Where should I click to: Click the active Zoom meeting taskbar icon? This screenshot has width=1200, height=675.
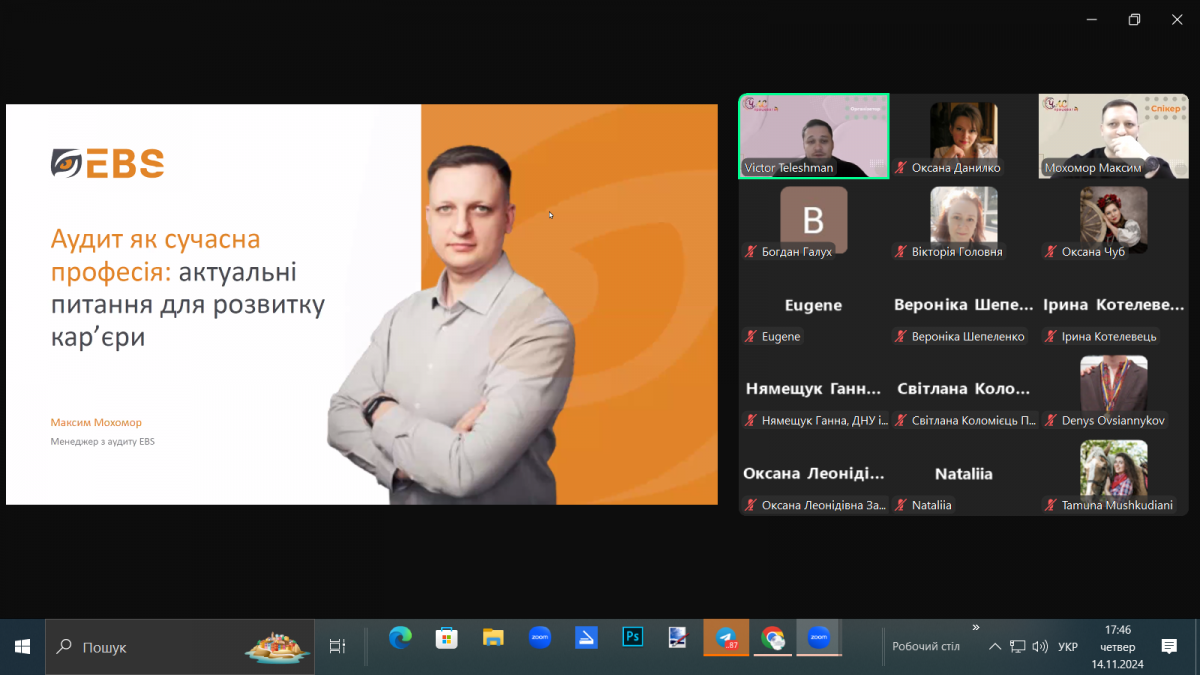(818, 638)
